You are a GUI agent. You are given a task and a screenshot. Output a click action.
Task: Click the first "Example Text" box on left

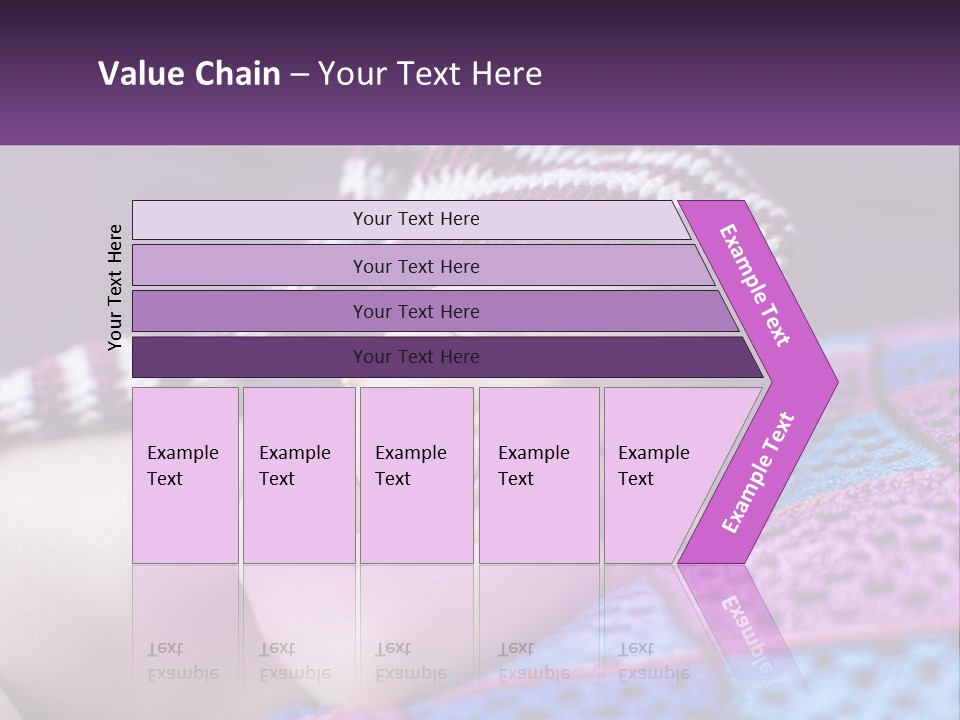pyautogui.click(x=185, y=475)
